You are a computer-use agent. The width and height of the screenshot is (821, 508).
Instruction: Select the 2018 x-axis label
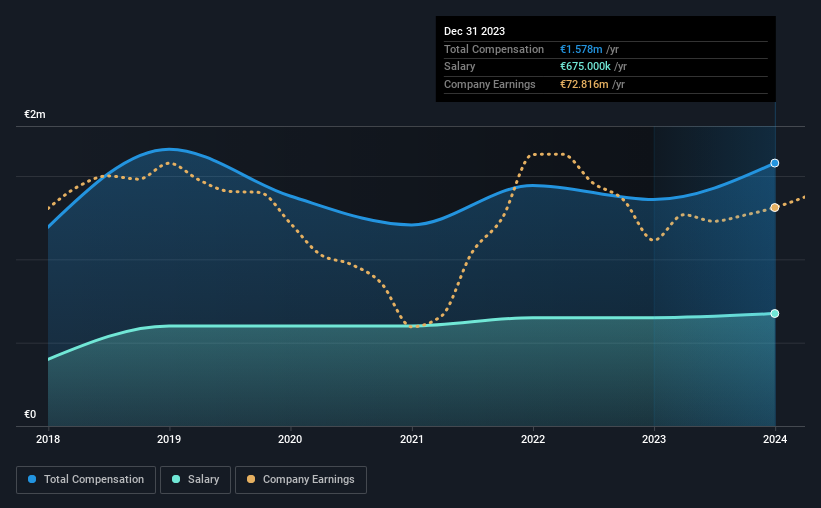(48, 439)
